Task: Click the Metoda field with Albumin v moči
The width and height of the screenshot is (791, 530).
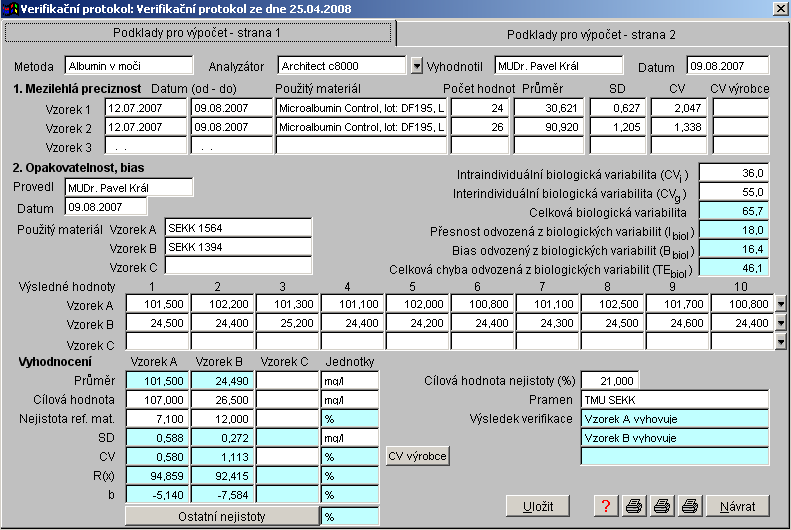Action: pos(113,66)
